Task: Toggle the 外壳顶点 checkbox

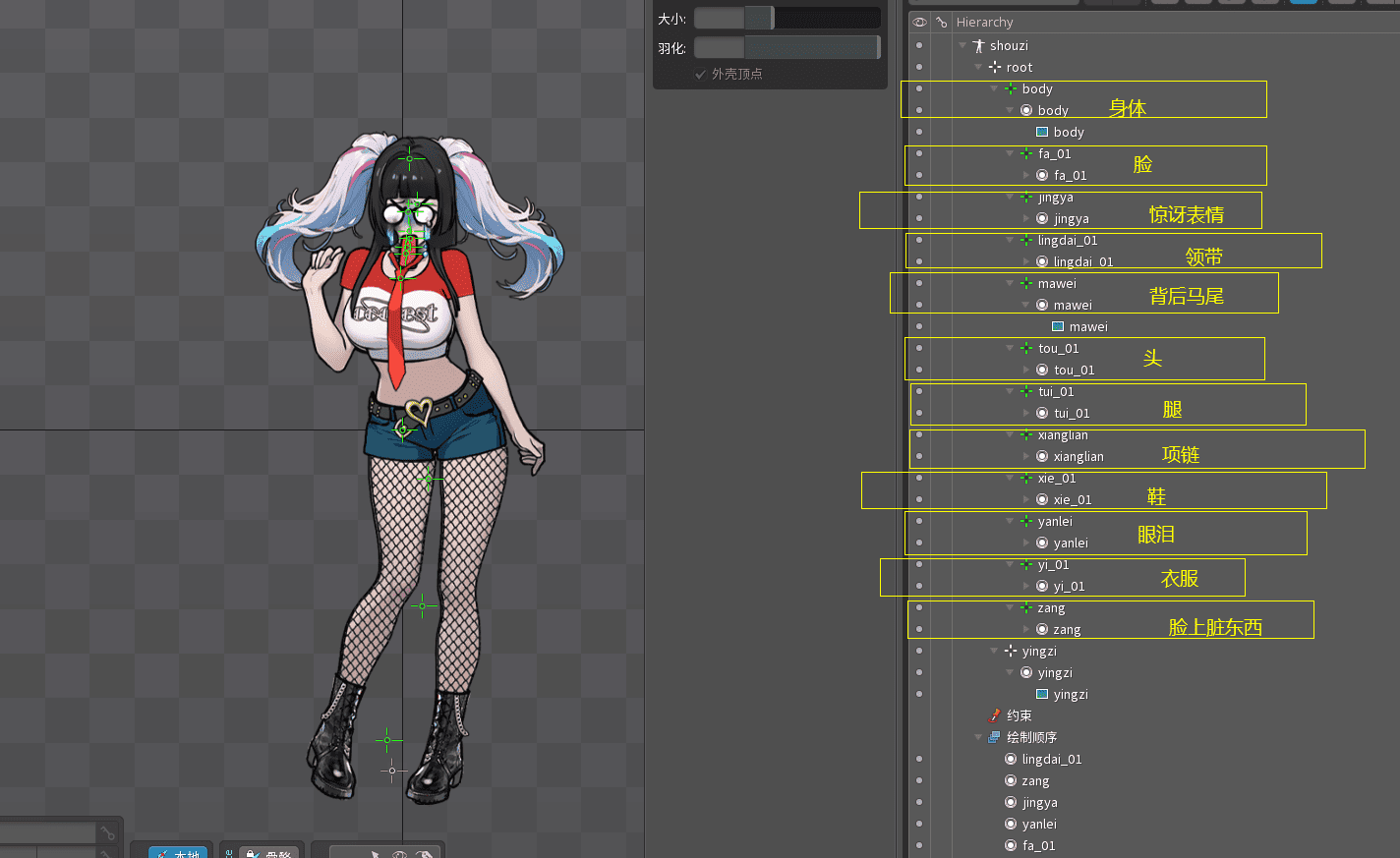Action: [x=700, y=75]
